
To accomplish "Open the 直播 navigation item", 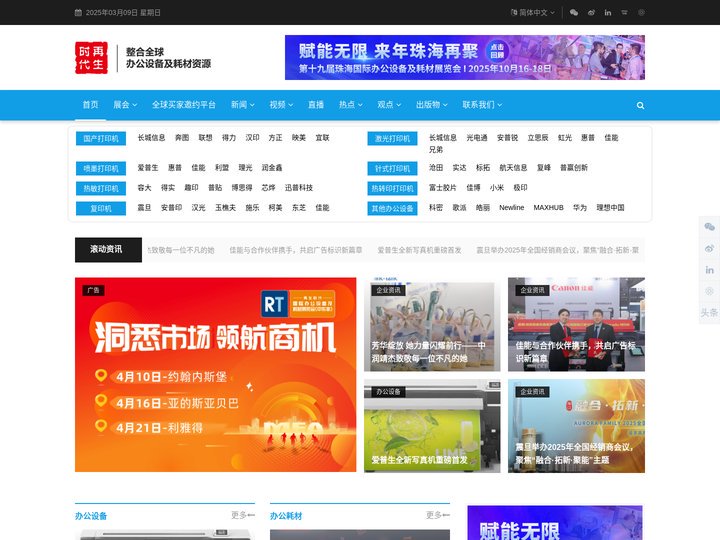I will point(316,105).
